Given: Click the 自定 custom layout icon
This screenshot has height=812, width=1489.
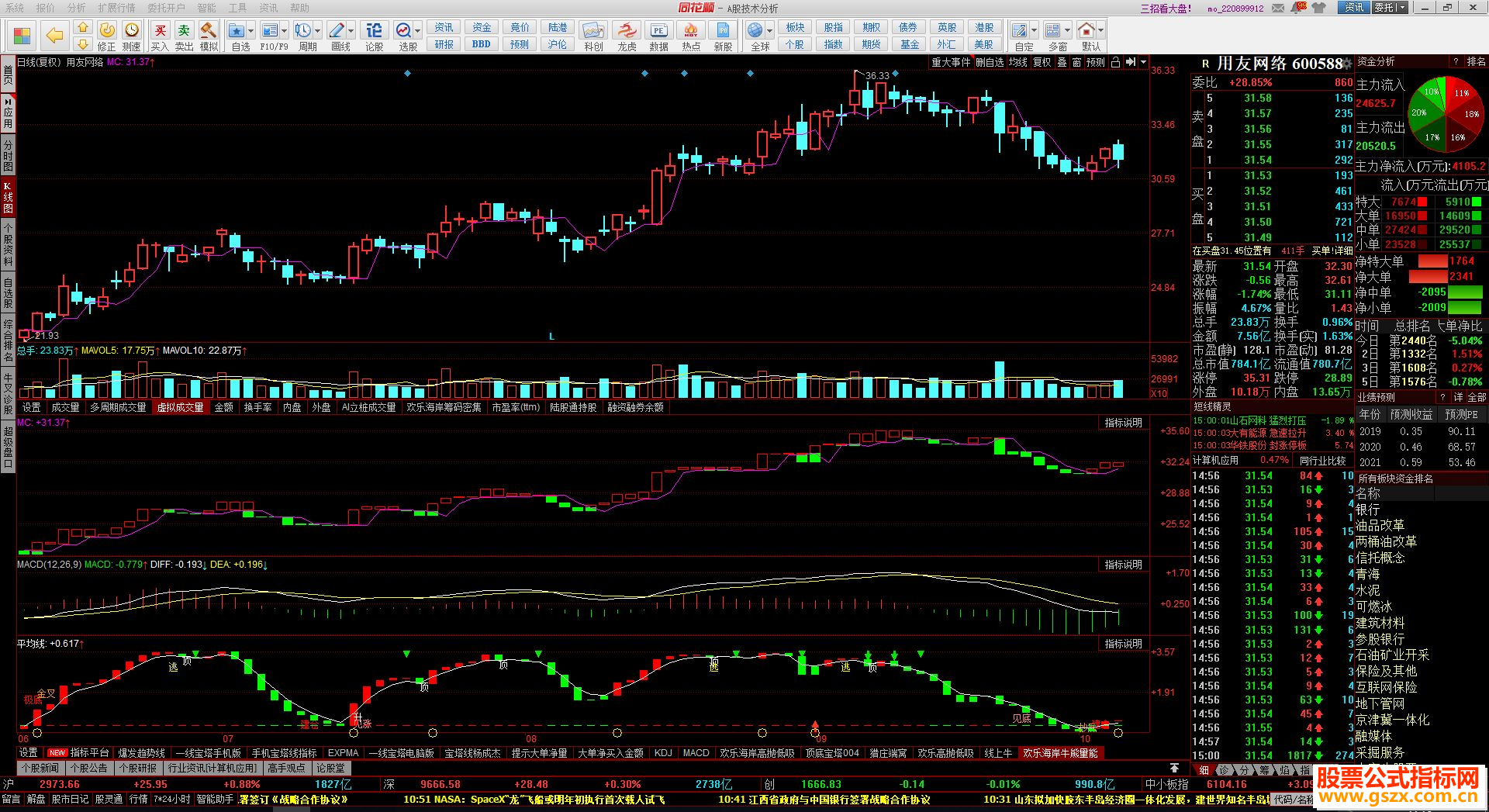Looking at the screenshot, I should pyautogui.click(x=1020, y=30).
